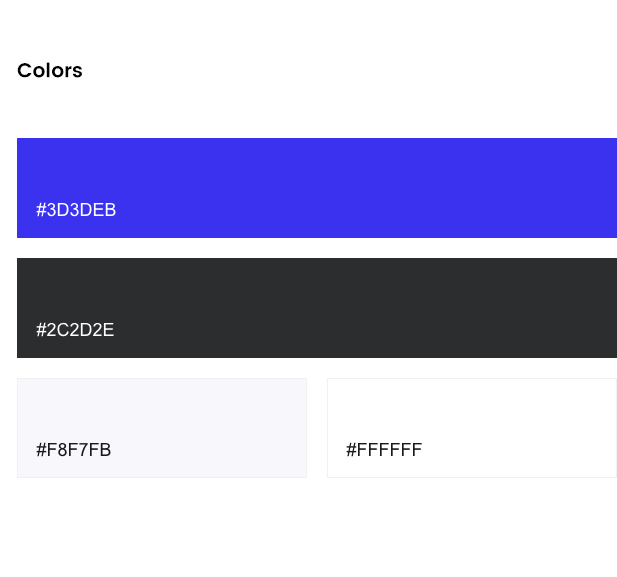This screenshot has width=617, height=577.
Task: Click the letters EB ending the blue hex code
Action: (x=105, y=210)
